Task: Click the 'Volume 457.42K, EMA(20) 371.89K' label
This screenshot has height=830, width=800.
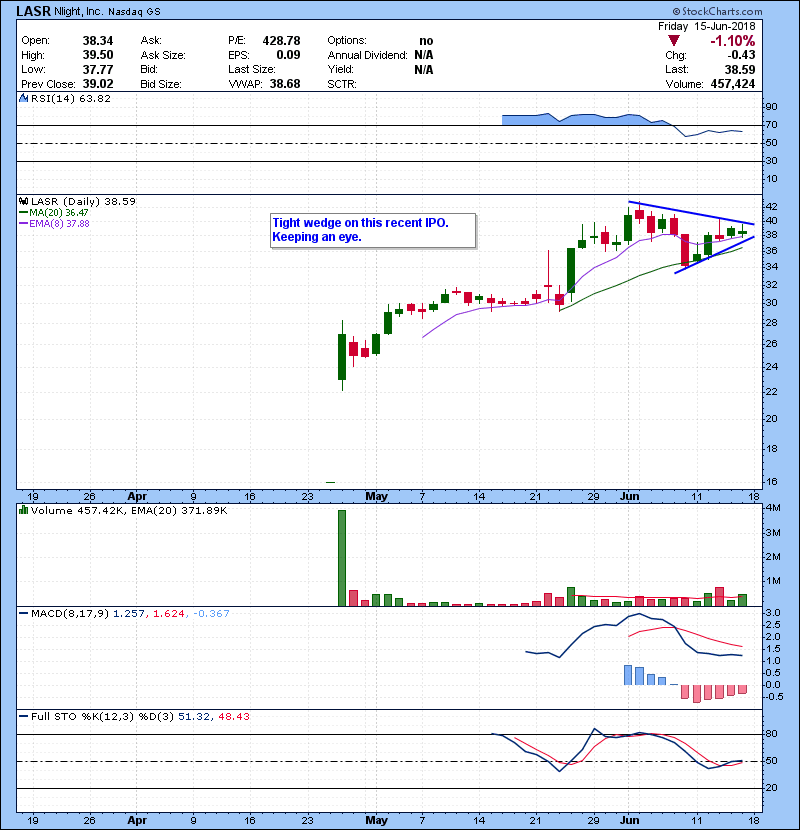Action: 129,510
